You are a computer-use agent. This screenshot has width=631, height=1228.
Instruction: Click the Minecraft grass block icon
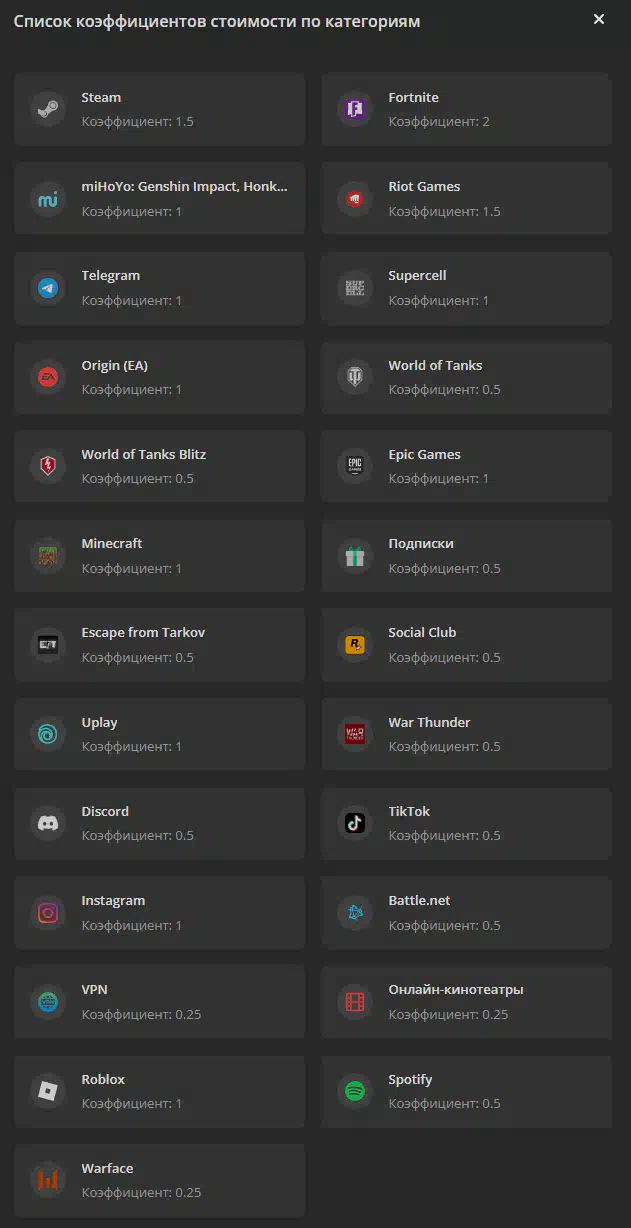47,556
